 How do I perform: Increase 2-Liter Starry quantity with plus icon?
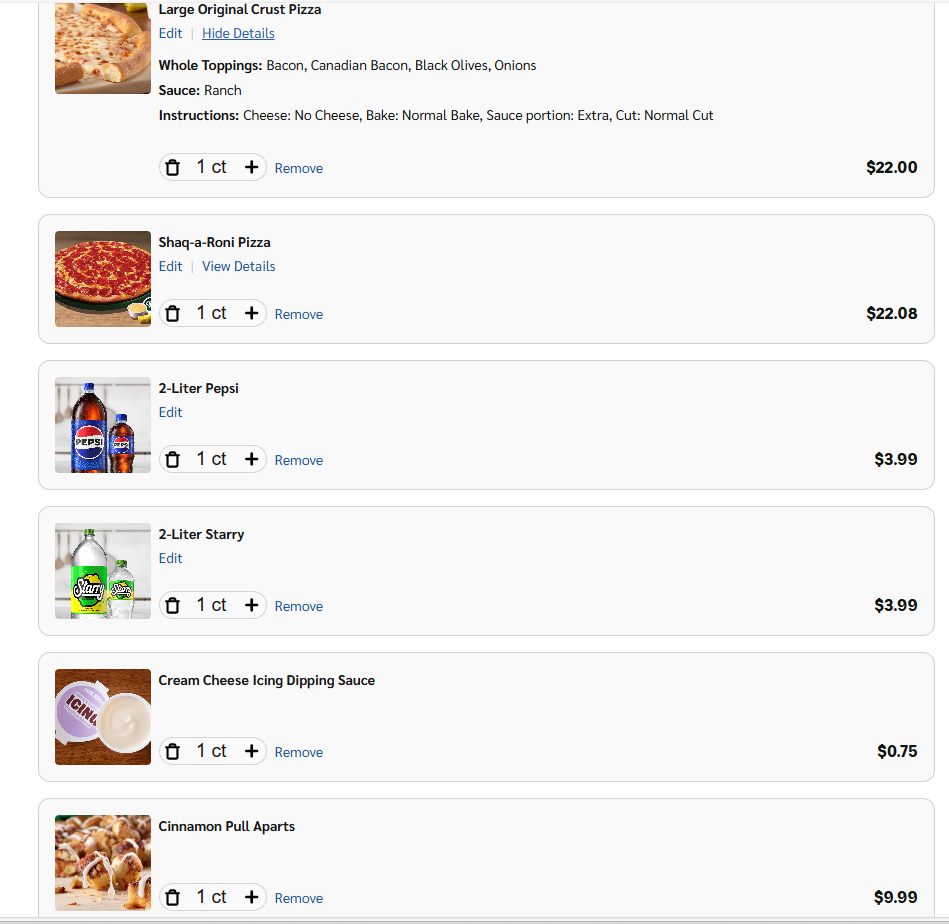[251, 606]
